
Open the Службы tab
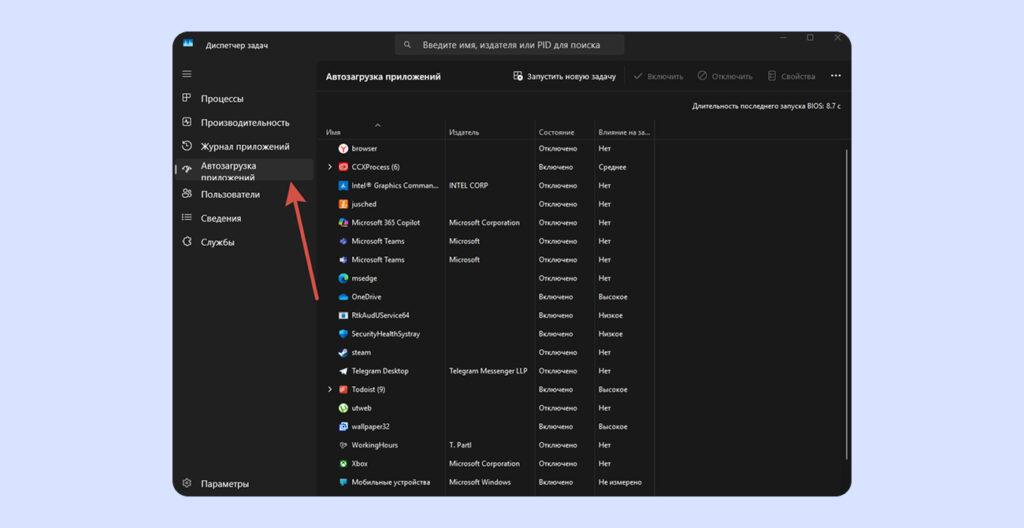click(x=244, y=242)
